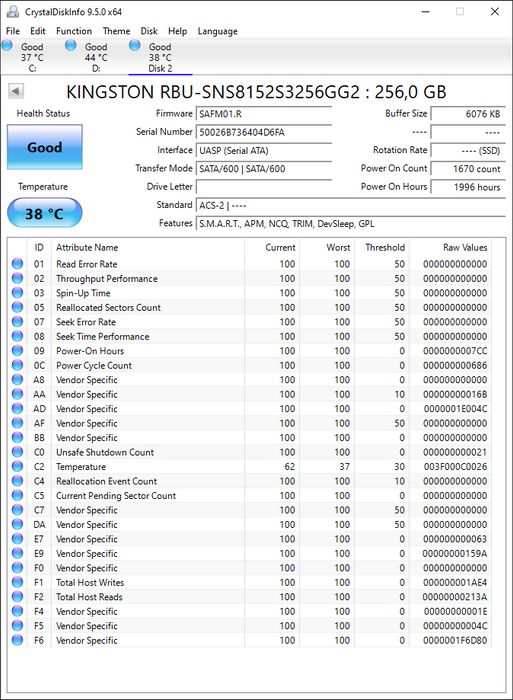Click the Good health status button
Image resolution: width=513 pixels, height=700 pixels.
[x=45, y=147]
